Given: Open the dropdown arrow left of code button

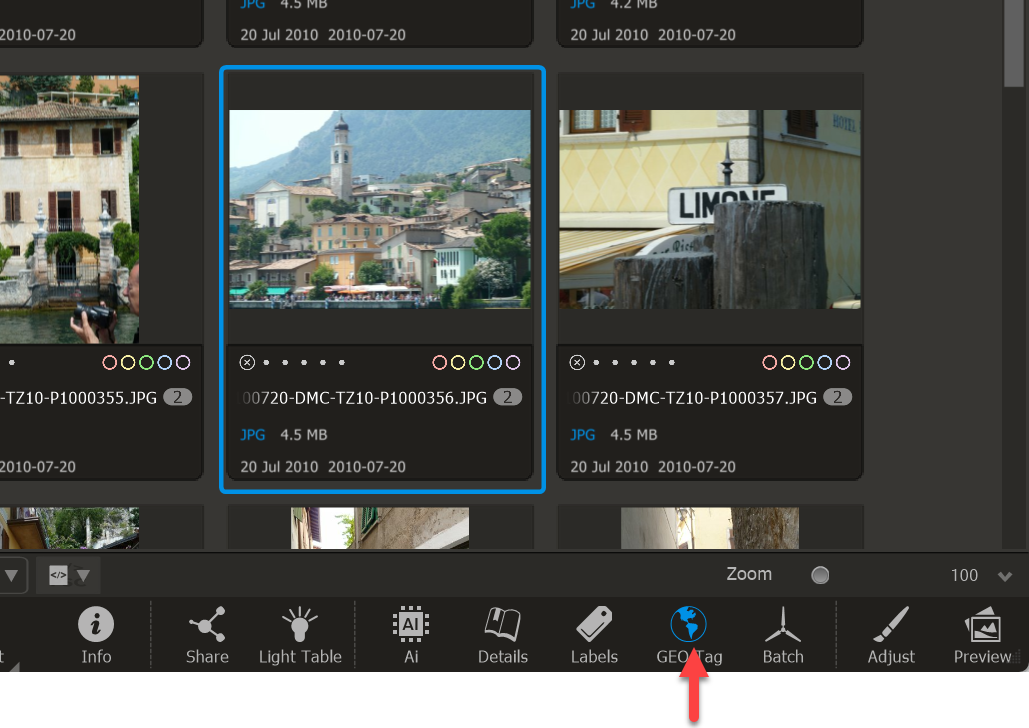Looking at the screenshot, I should (11, 576).
